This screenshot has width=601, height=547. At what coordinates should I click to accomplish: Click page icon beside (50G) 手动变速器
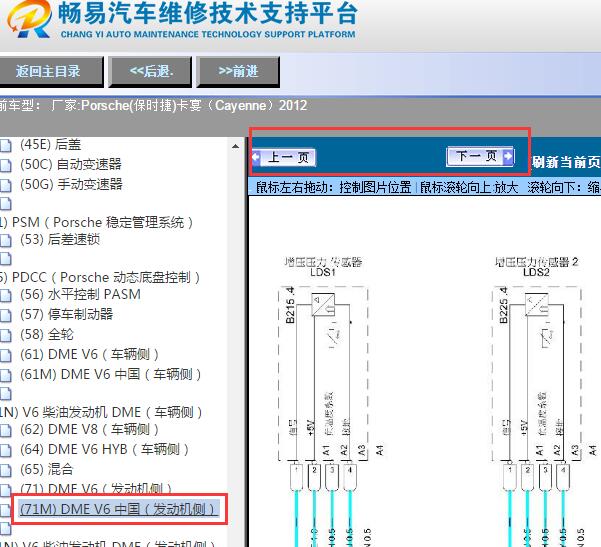6,186
